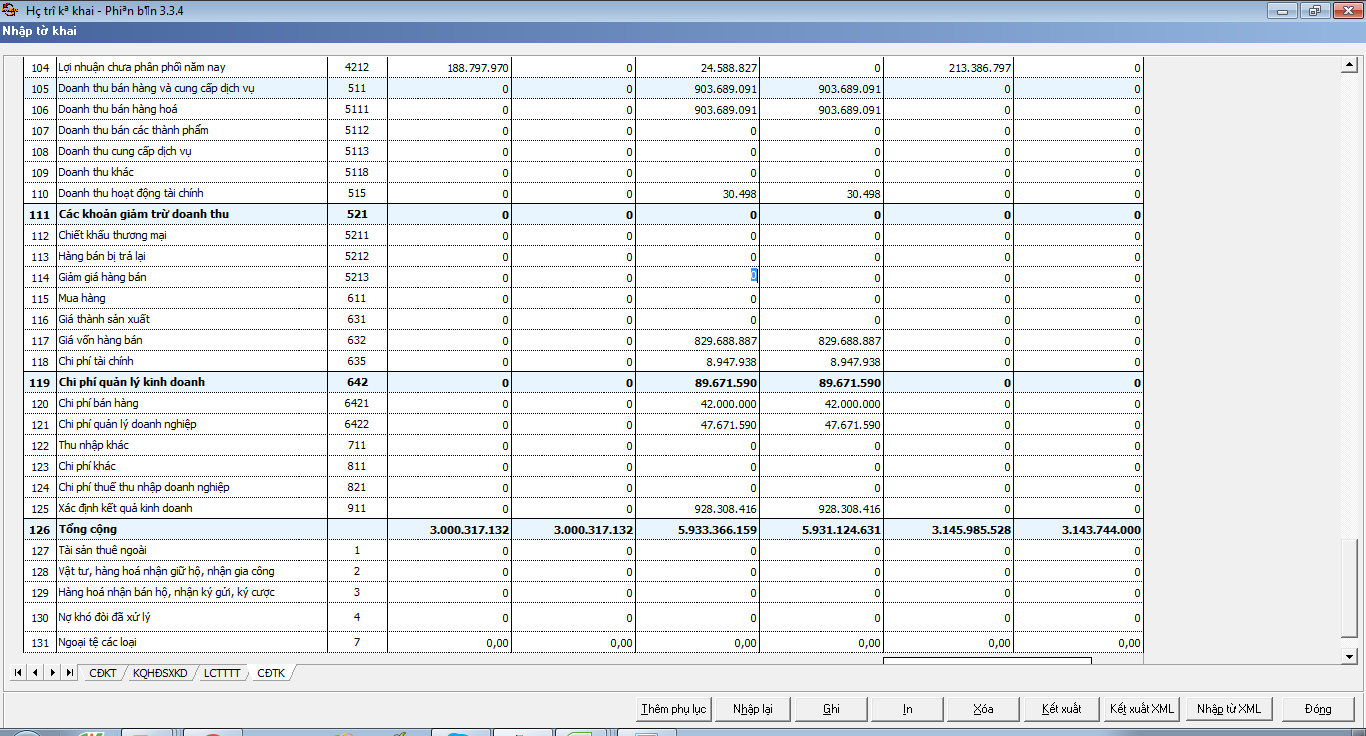Screen dimensions: 1366x736
Task: Export with the Kết xuất XML button
Action: 1140,709
